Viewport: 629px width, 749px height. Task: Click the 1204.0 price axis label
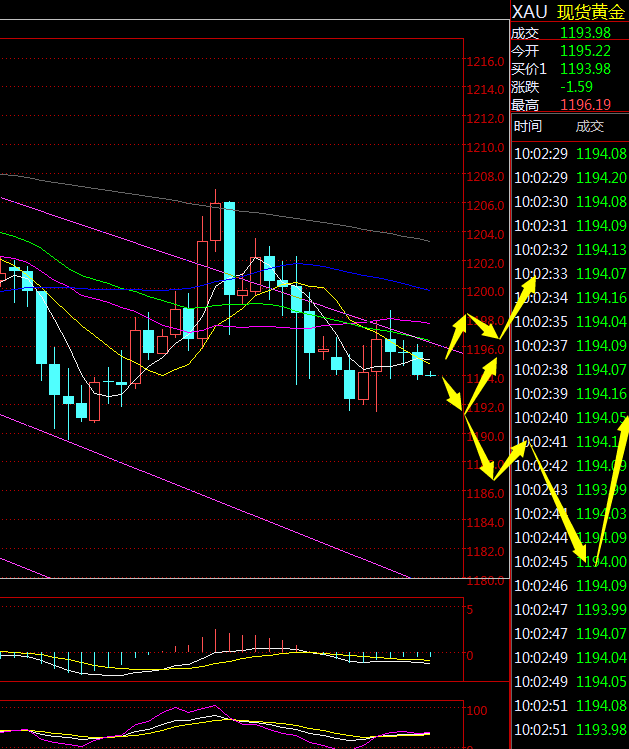[485, 235]
